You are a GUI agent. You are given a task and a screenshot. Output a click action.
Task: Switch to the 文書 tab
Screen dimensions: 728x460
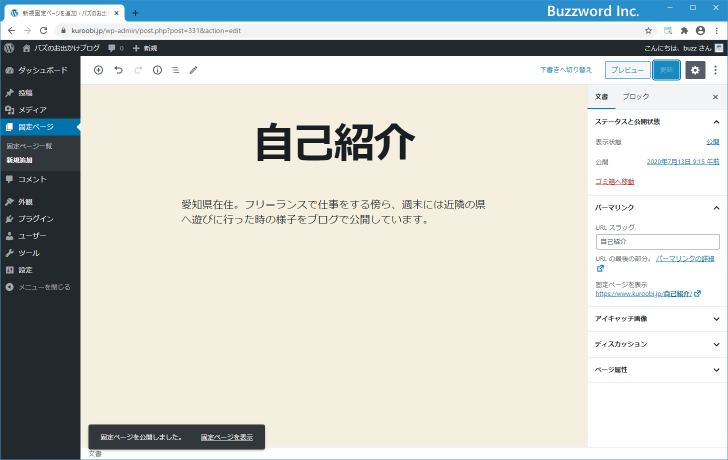(x=601, y=97)
